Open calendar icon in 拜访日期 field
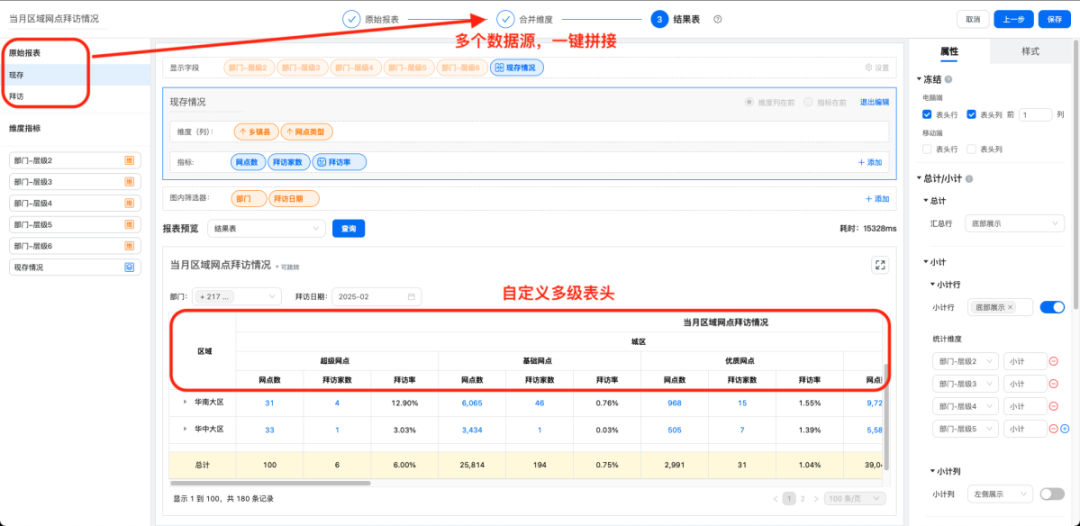The width and height of the screenshot is (1080, 526). coord(411,297)
